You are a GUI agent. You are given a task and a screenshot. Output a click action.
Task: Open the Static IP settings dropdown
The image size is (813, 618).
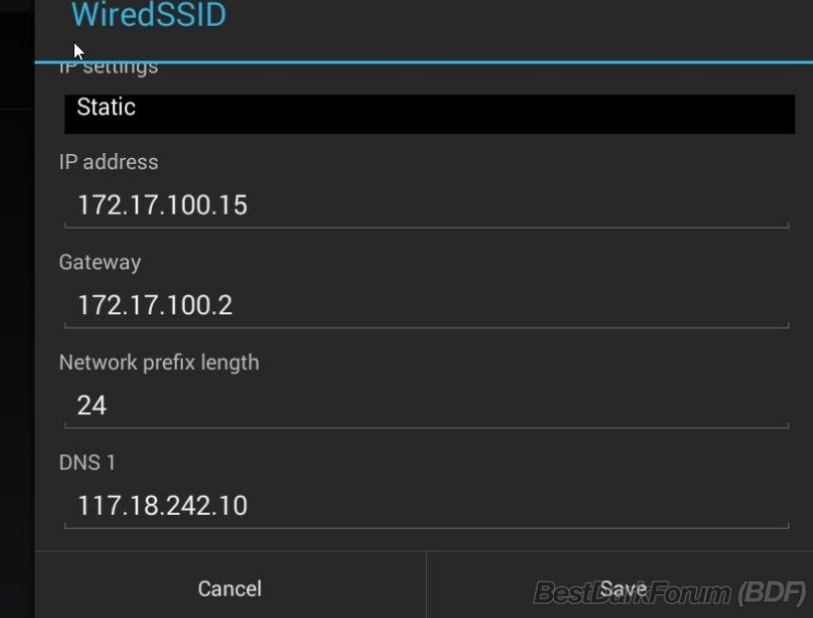(x=429, y=113)
